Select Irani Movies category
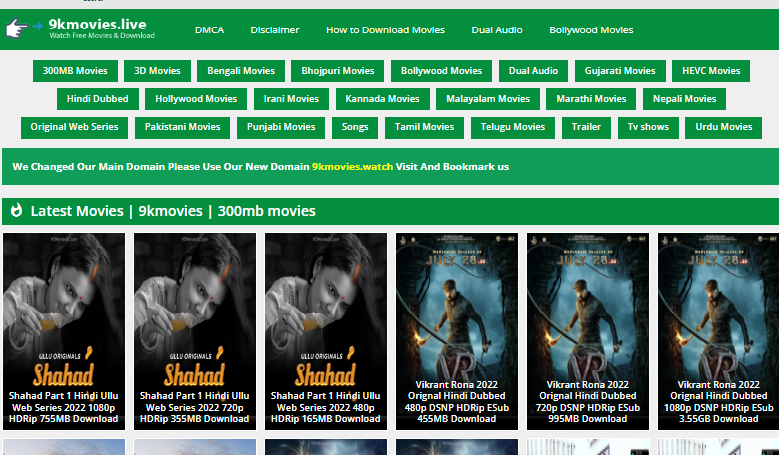The height and width of the screenshot is (455, 779). (291, 99)
